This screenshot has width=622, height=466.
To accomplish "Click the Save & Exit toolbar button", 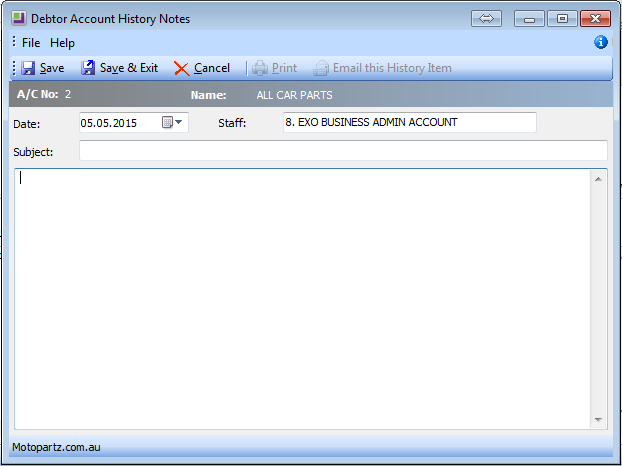I will tap(119, 68).
